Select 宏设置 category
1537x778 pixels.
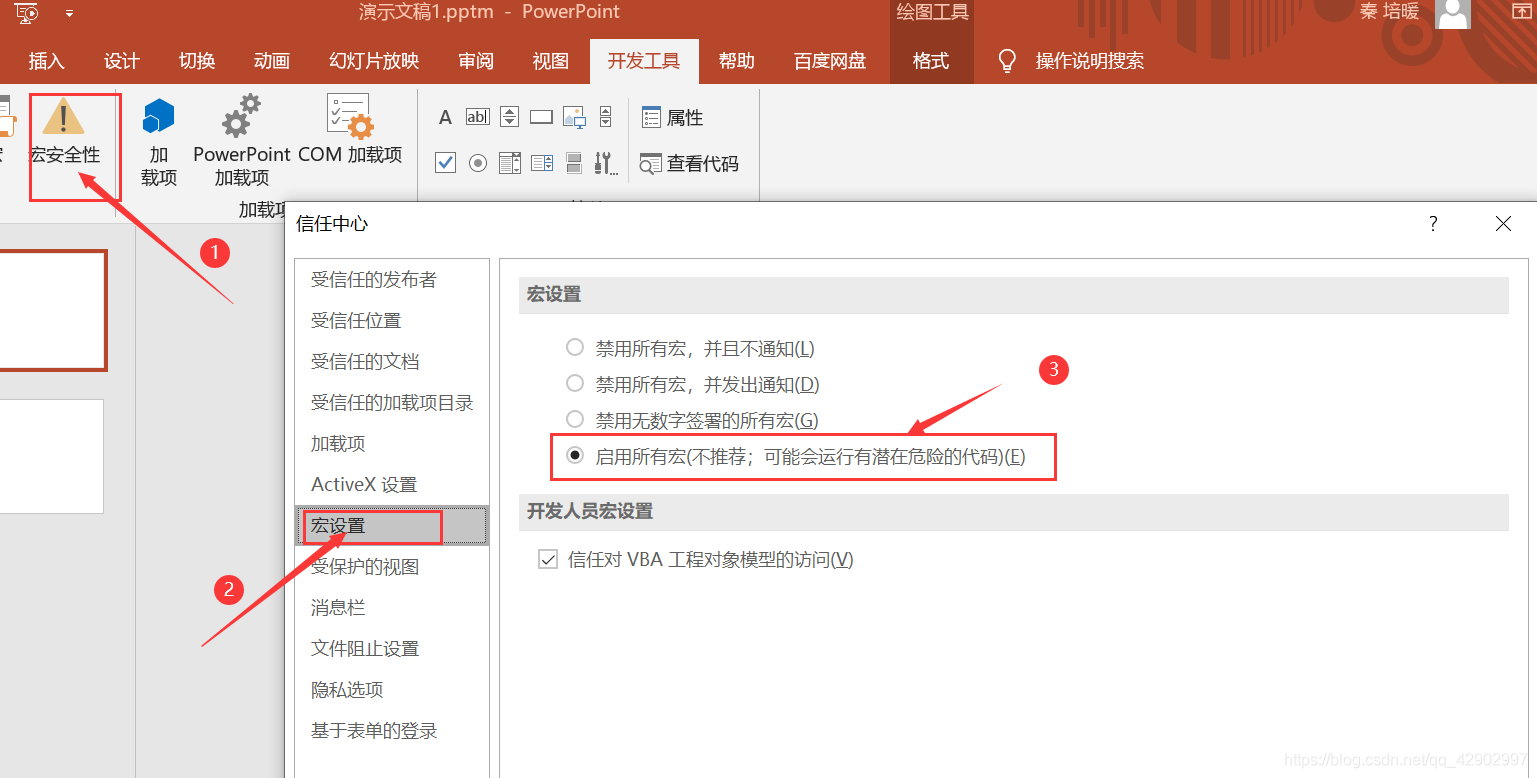(x=391, y=526)
